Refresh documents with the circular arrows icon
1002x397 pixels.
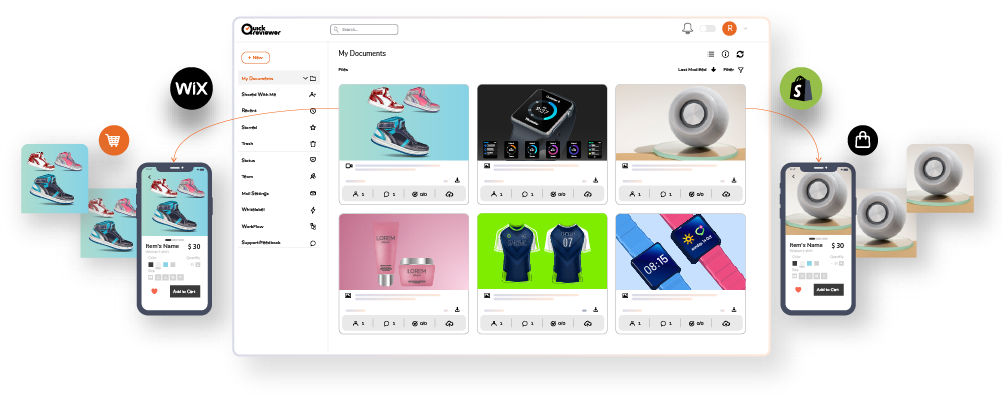pos(740,54)
